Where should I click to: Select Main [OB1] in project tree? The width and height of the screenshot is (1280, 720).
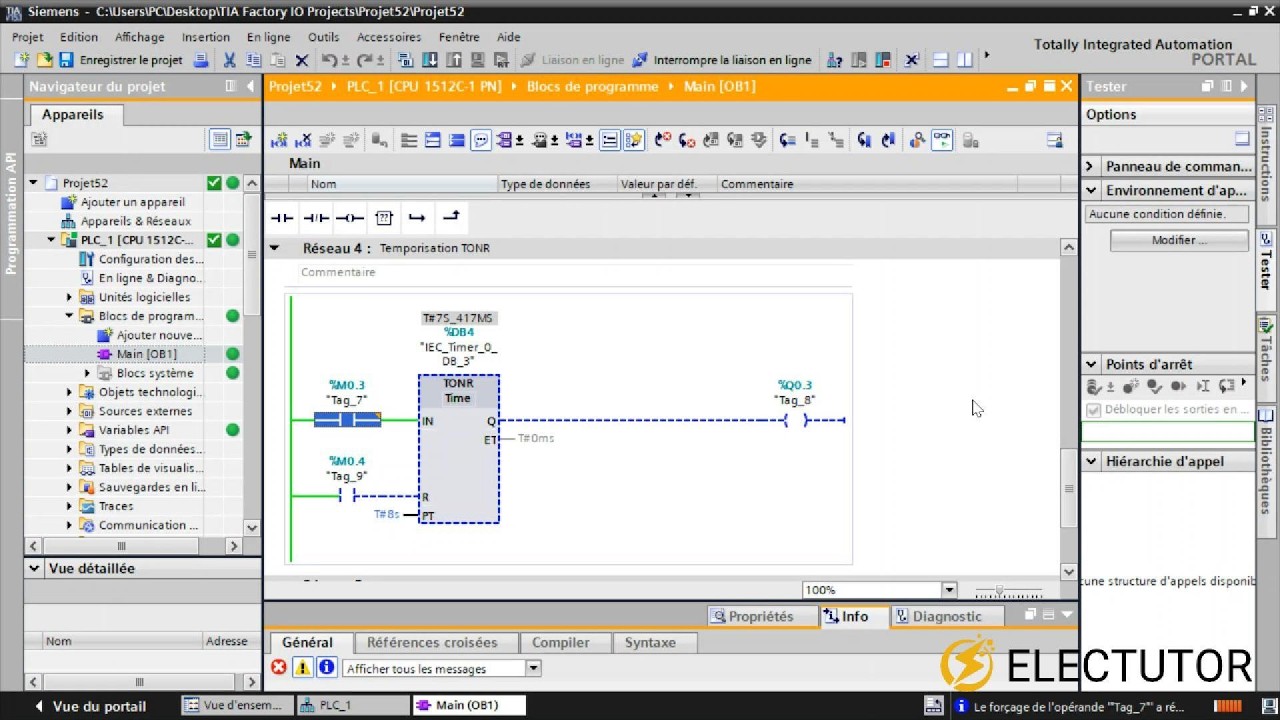point(146,354)
